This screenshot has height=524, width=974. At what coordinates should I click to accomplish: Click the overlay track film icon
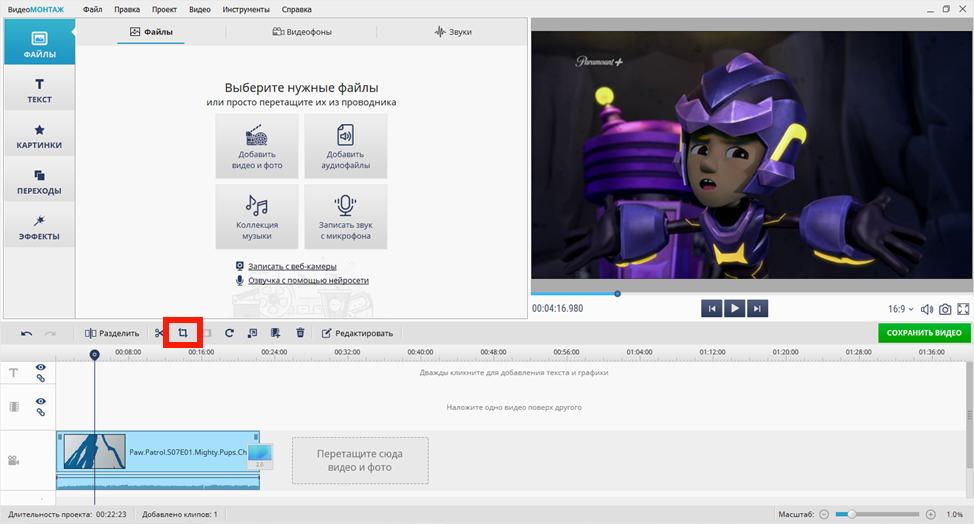click(x=14, y=407)
